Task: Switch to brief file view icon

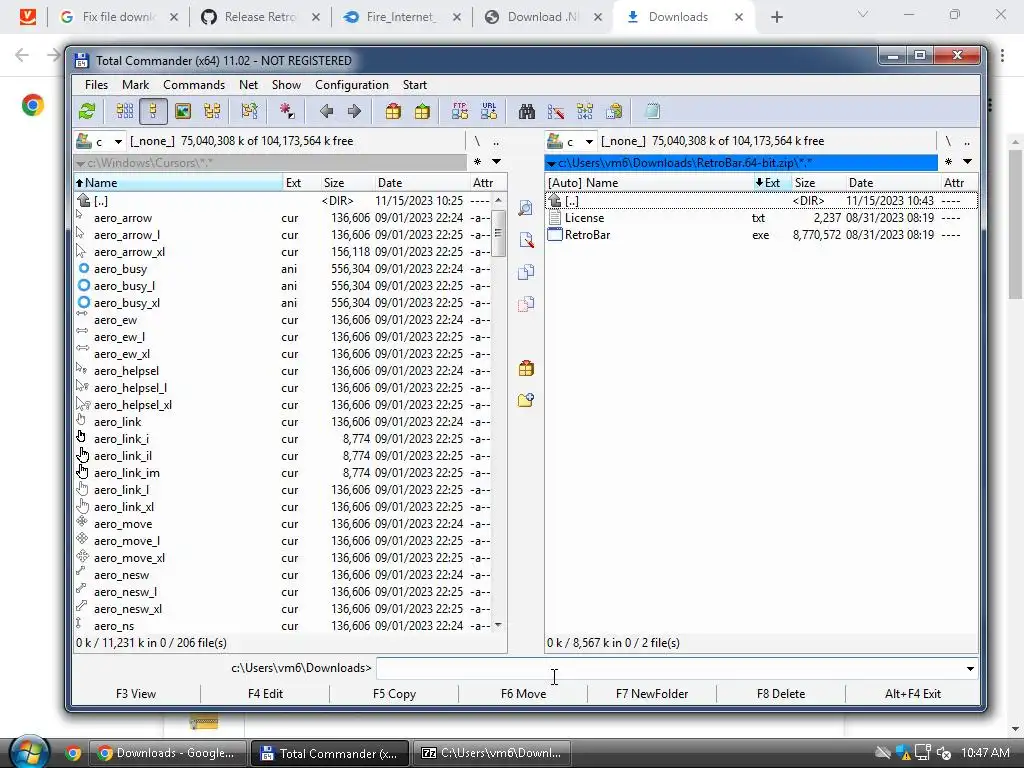Action: (125, 111)
